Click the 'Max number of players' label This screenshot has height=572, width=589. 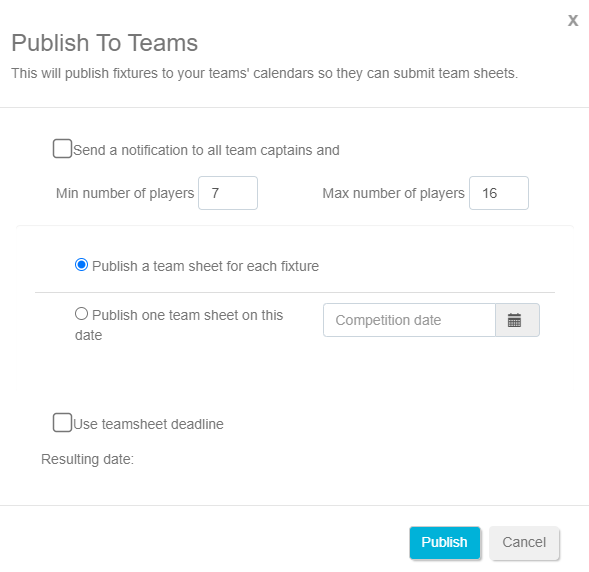[x=394, y=193]
